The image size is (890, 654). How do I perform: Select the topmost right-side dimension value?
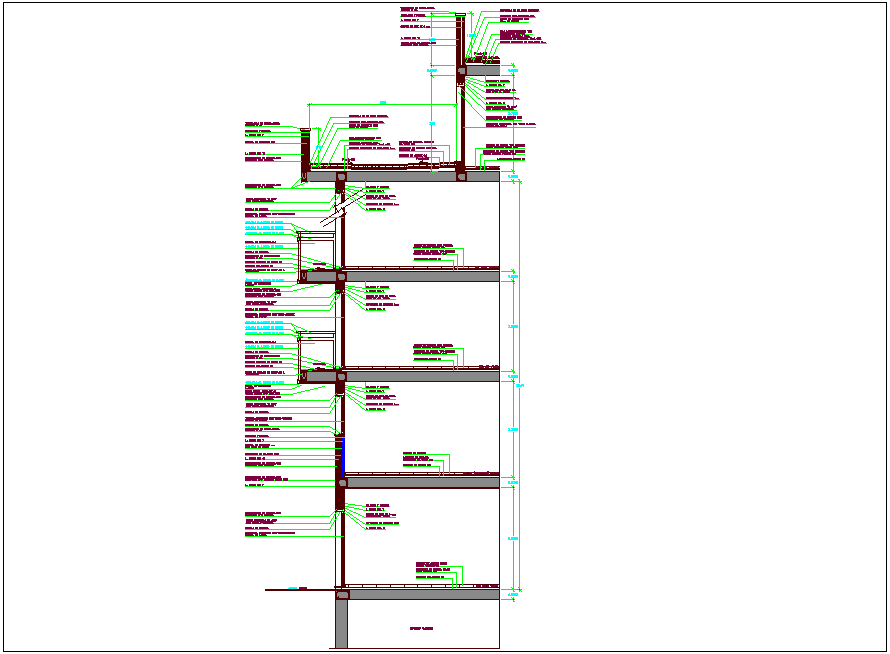pyautogui.click(x=512, y=175)
